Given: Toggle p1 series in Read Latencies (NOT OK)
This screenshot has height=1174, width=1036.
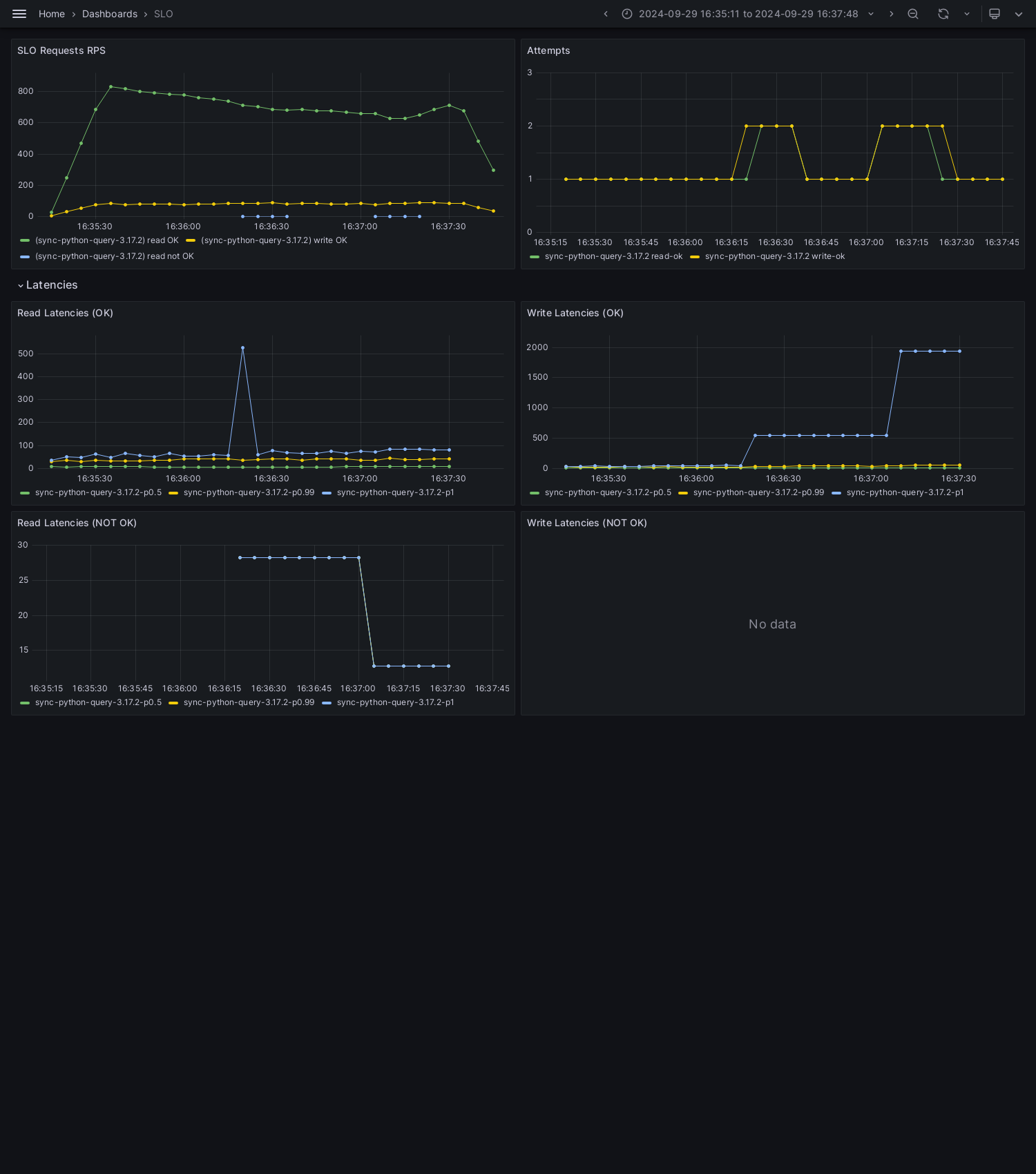Looking at the screenshot, I should [396, 702].
